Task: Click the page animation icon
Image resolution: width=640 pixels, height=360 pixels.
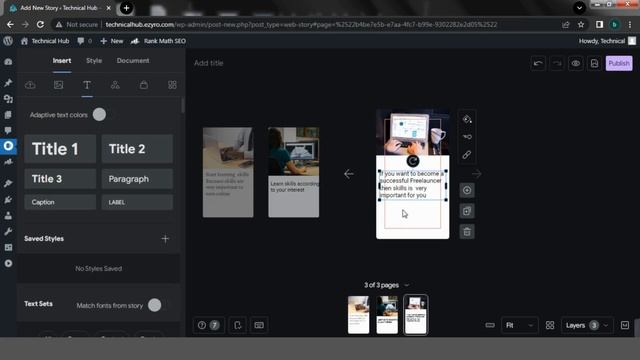Action: point(467,137)
